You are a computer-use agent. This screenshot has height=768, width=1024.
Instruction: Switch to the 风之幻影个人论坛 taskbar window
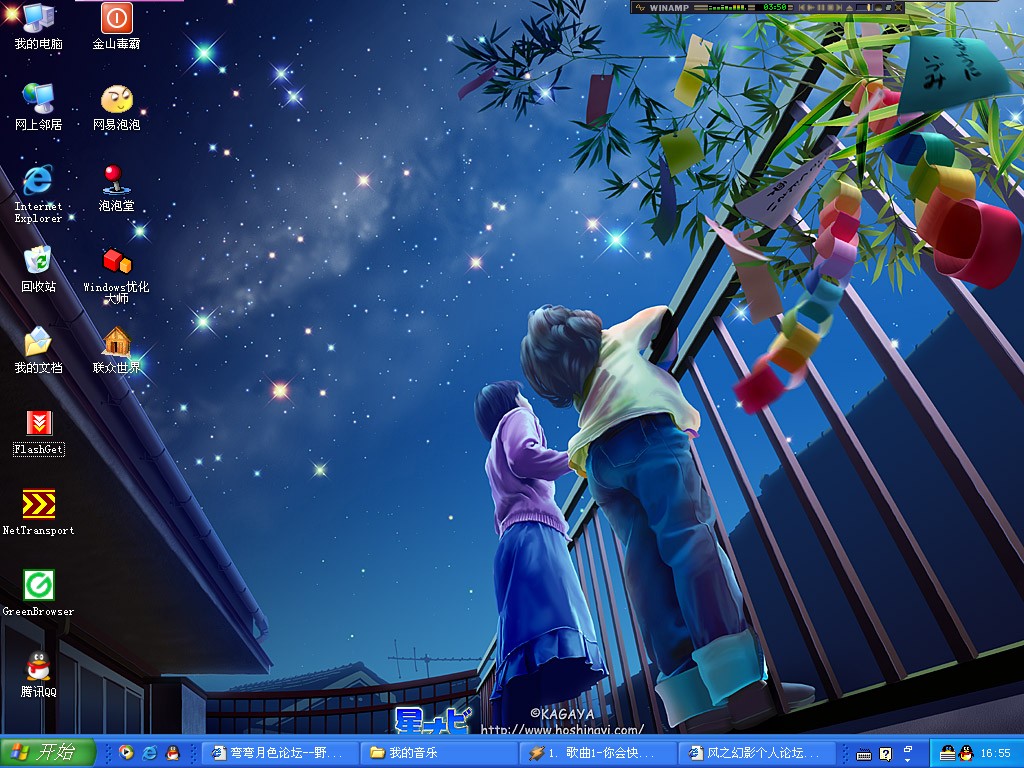pos(758,753)
